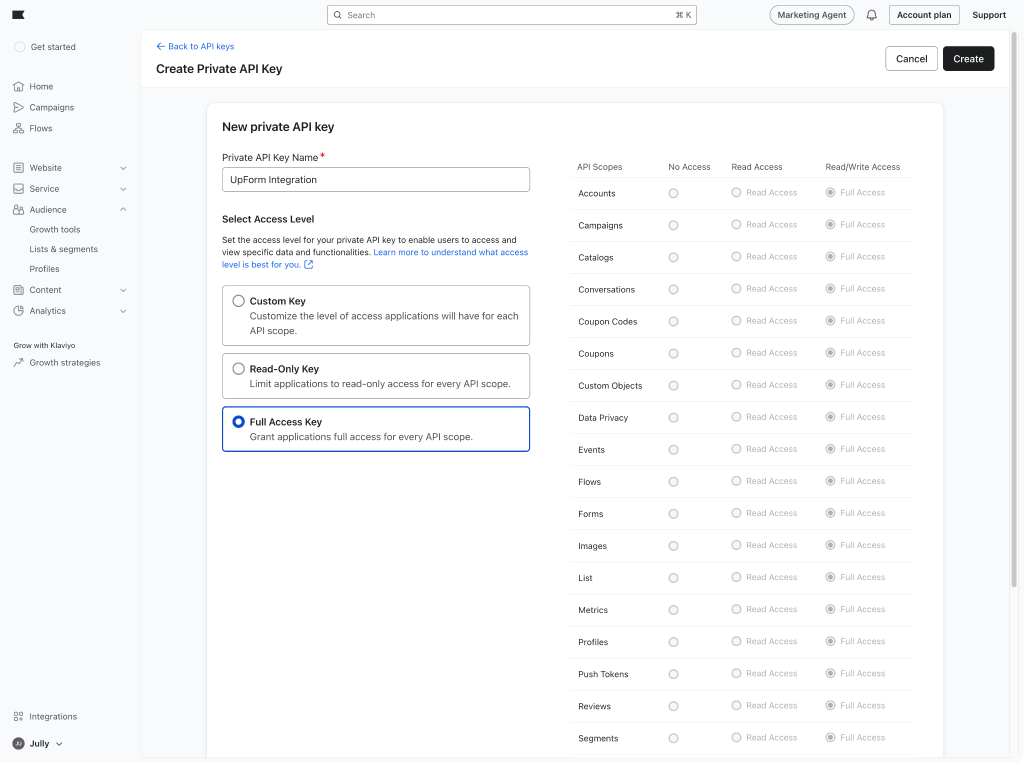This screenshot has width=1024, height=763.
Task: Click the Custom Objects scope label
Action: 610,385
